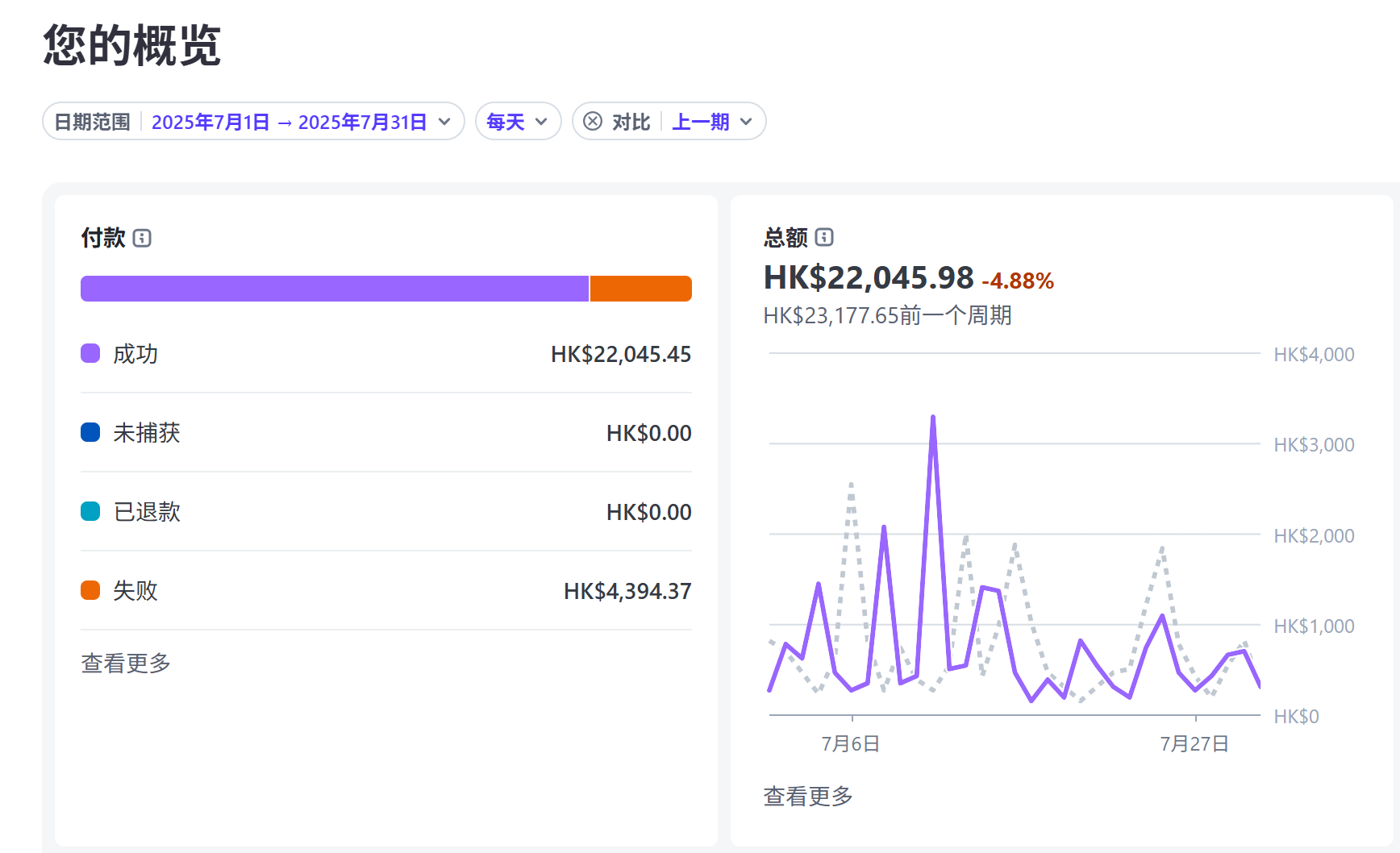Click the purple 成功 legend swatch
This screenshot has height=853, width=1400.
coord(90,353)
